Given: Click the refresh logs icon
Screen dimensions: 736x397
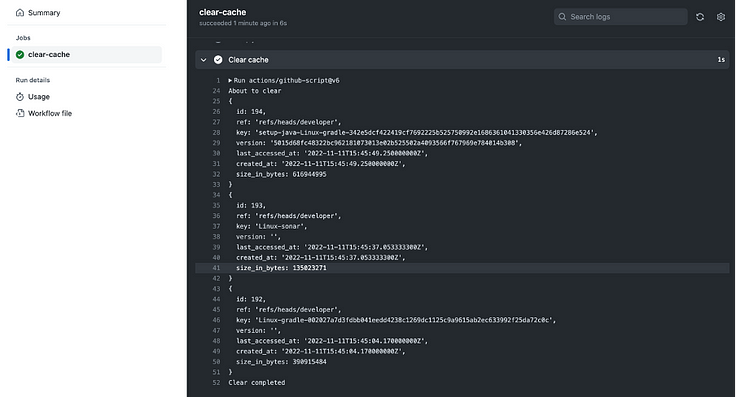Looking at the screenshot, I should coord(700,17).
